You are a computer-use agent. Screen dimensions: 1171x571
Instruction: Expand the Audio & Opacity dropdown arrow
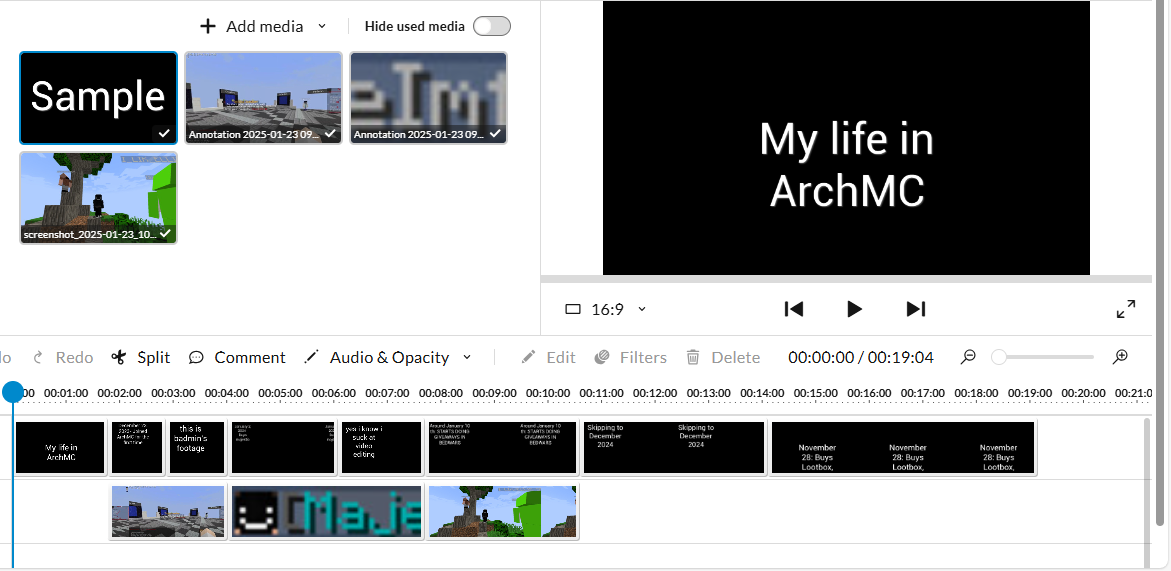click(467, 358)
